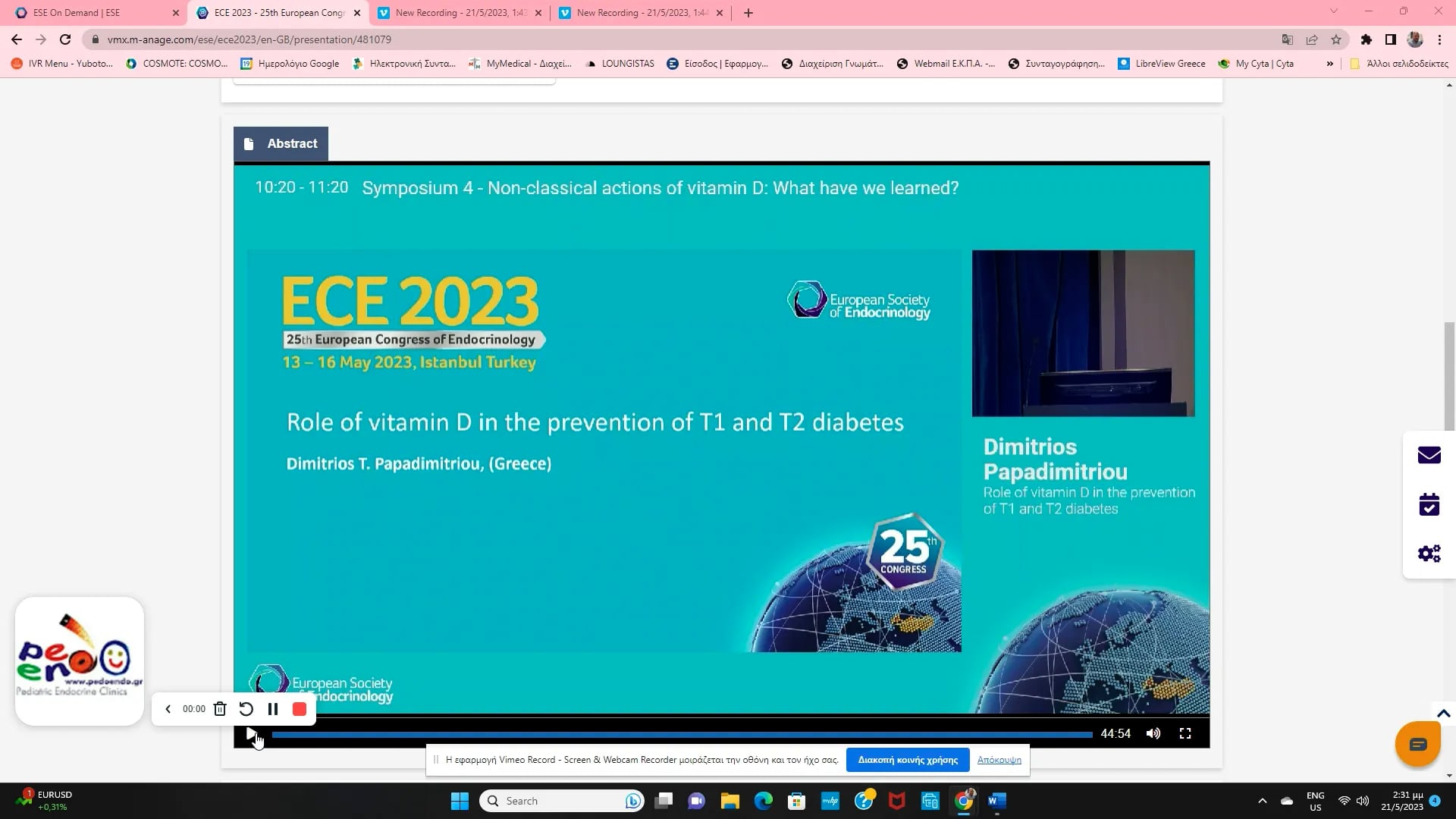
Task: Open the Chrome extensions puzzle menu
Action: (x=1367, y=39)
